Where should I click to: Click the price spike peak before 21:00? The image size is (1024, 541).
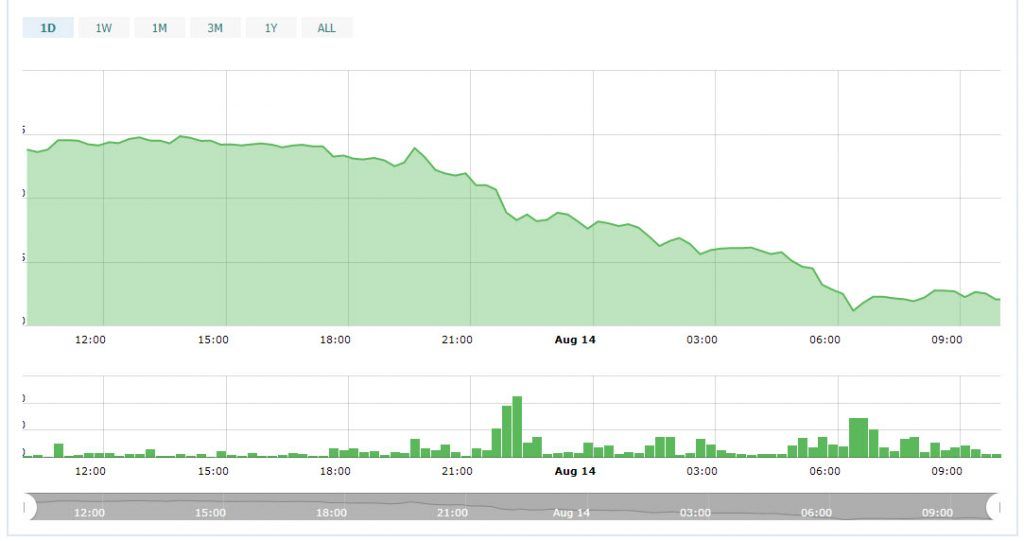414,148
